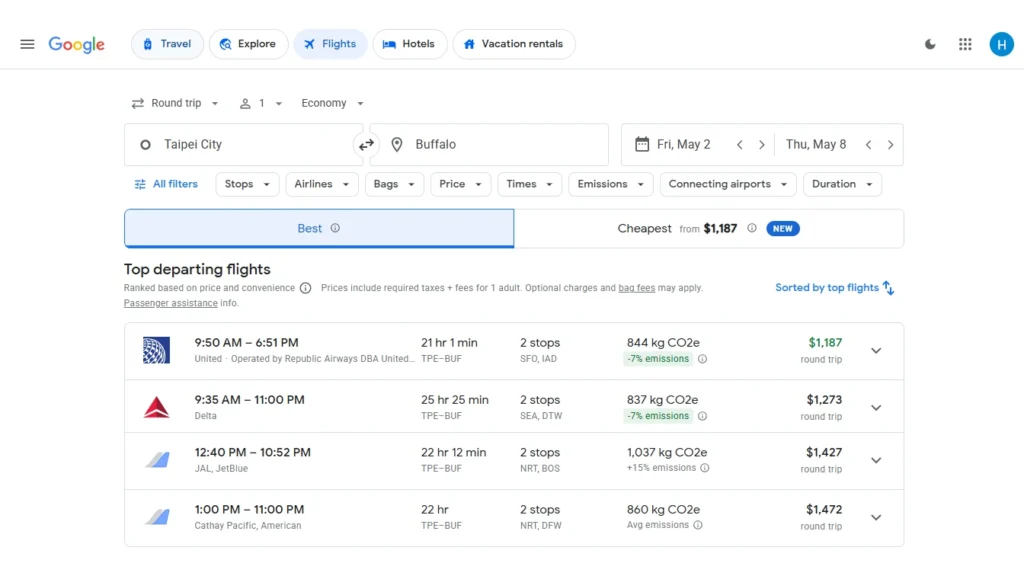
Task: Open the Bags filter dropdown
Action: coord(394,184)
